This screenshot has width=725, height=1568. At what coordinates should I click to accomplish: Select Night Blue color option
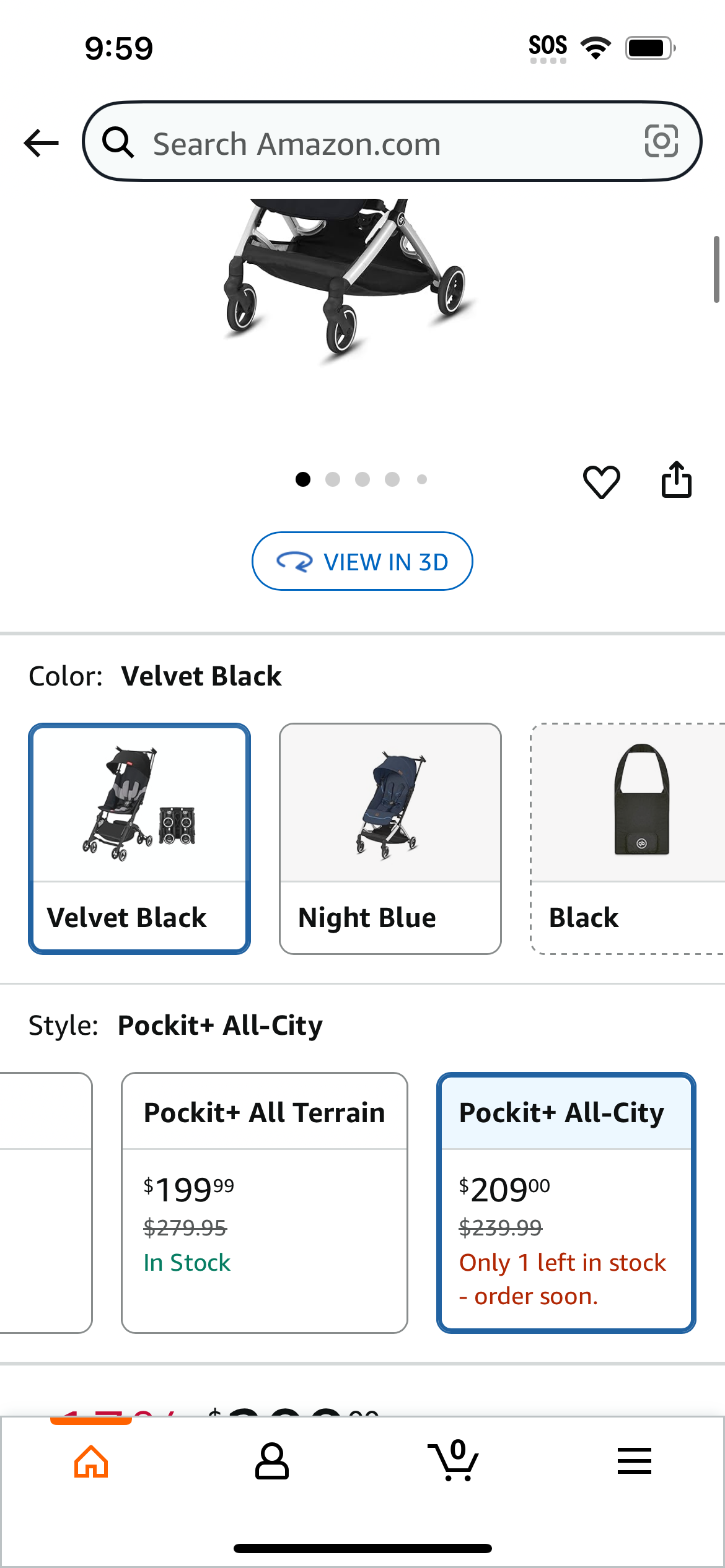pyautogui.click(x=390, y=838)
